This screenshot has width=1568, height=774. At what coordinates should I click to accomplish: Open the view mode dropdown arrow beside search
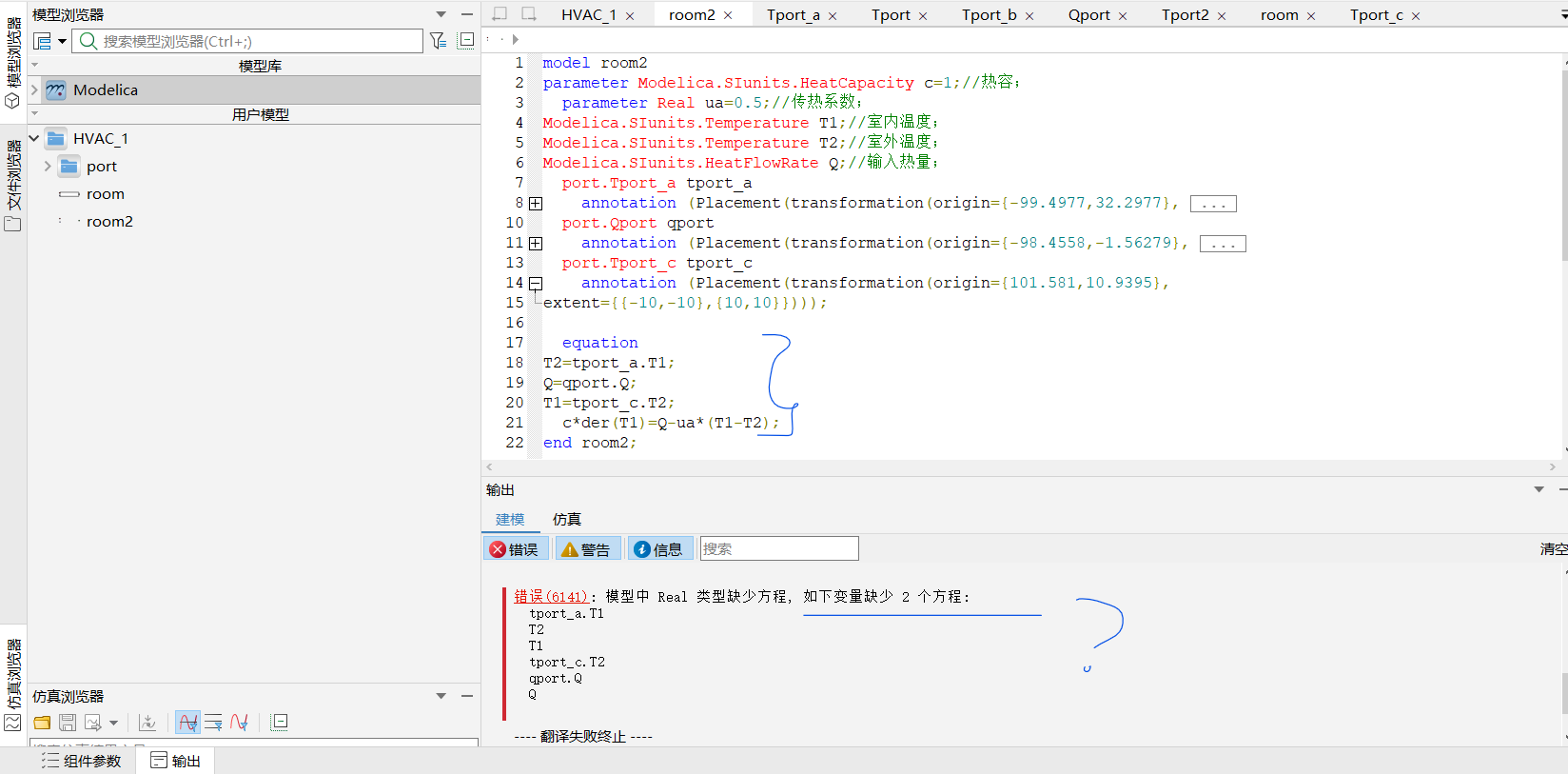62,41
